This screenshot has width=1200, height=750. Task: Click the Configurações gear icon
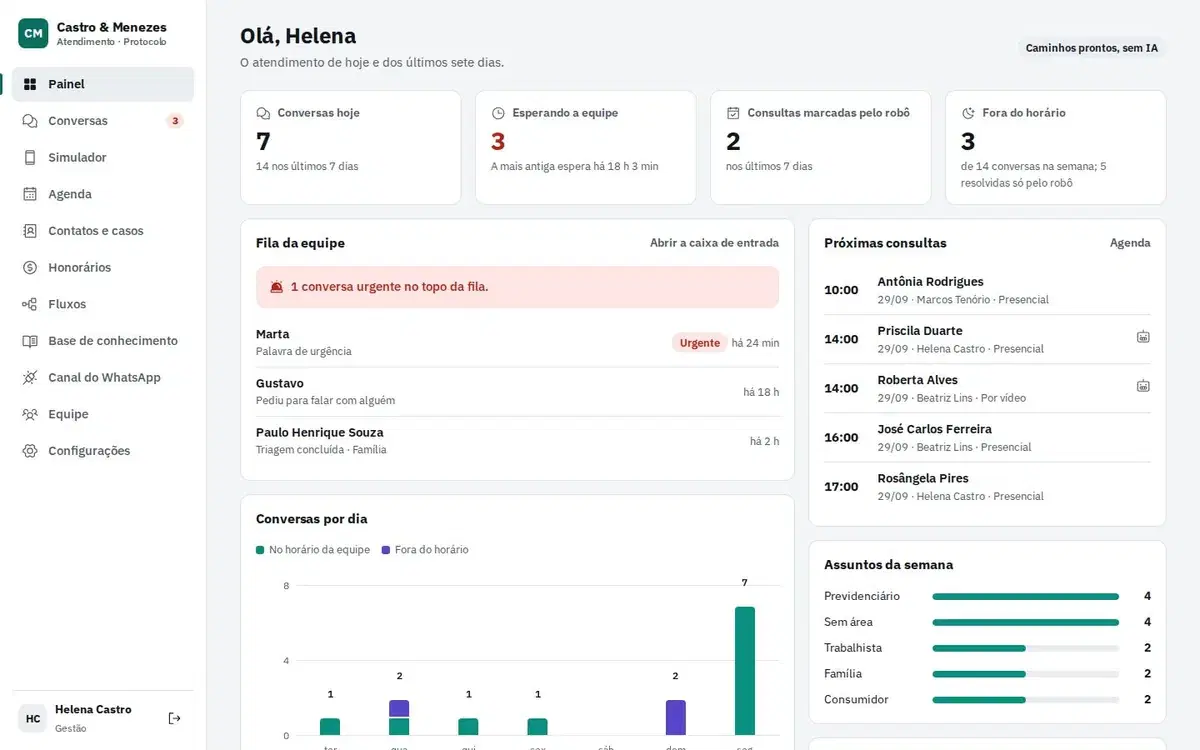[30, 451]
